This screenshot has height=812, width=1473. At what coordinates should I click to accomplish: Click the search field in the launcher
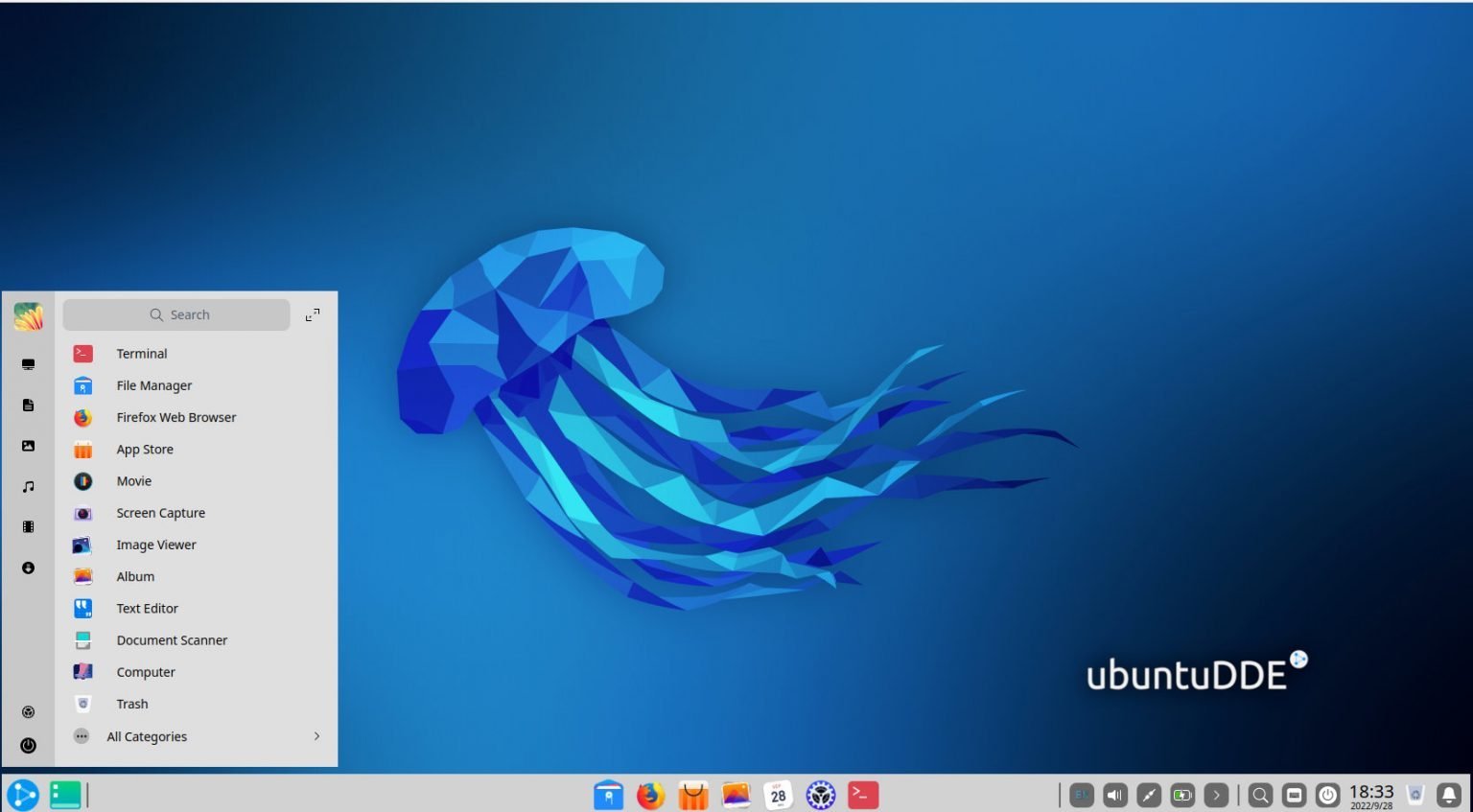176,314
